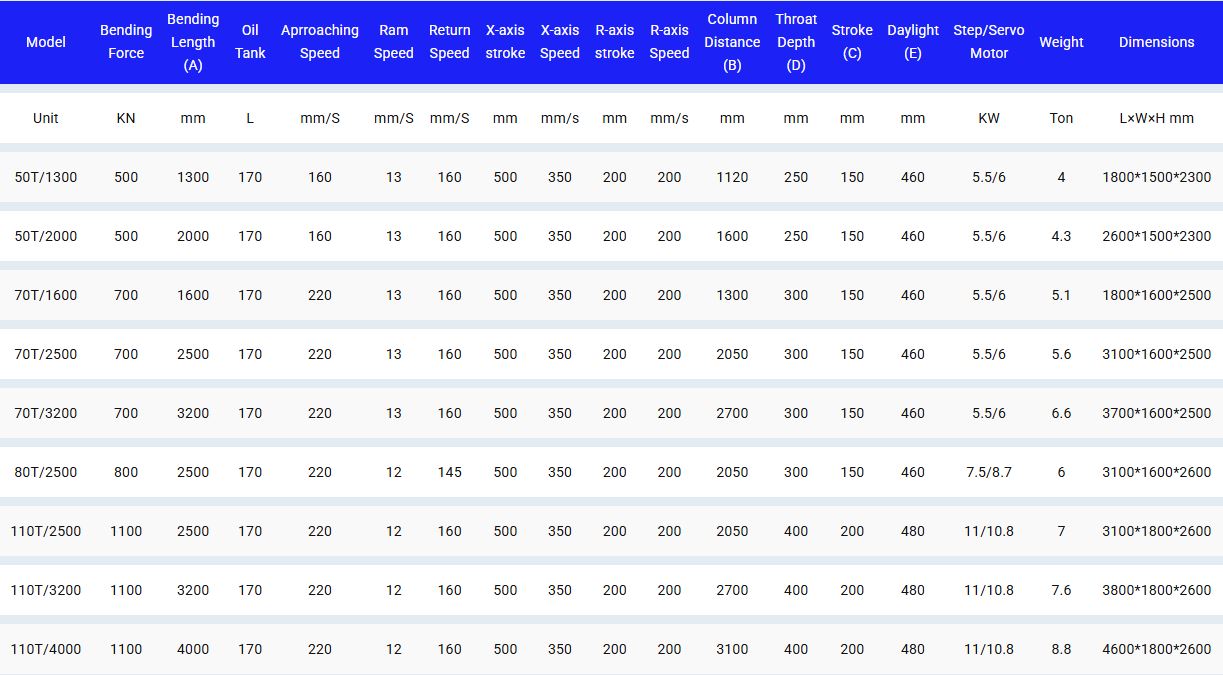Viewport: 1223px width, 675px height.
Task: Select the Stroke (C) header
Action: click(x=852, y=42)
